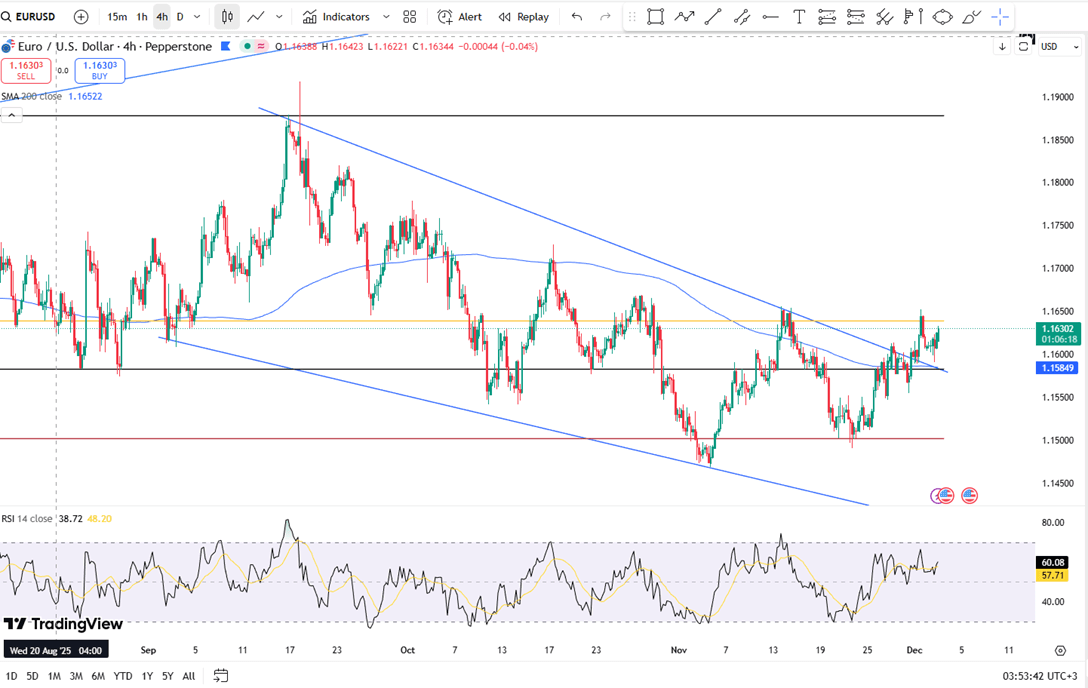Open the EURUSD symbol search field
Viewport: 1088px width, 688px height.
32,17
